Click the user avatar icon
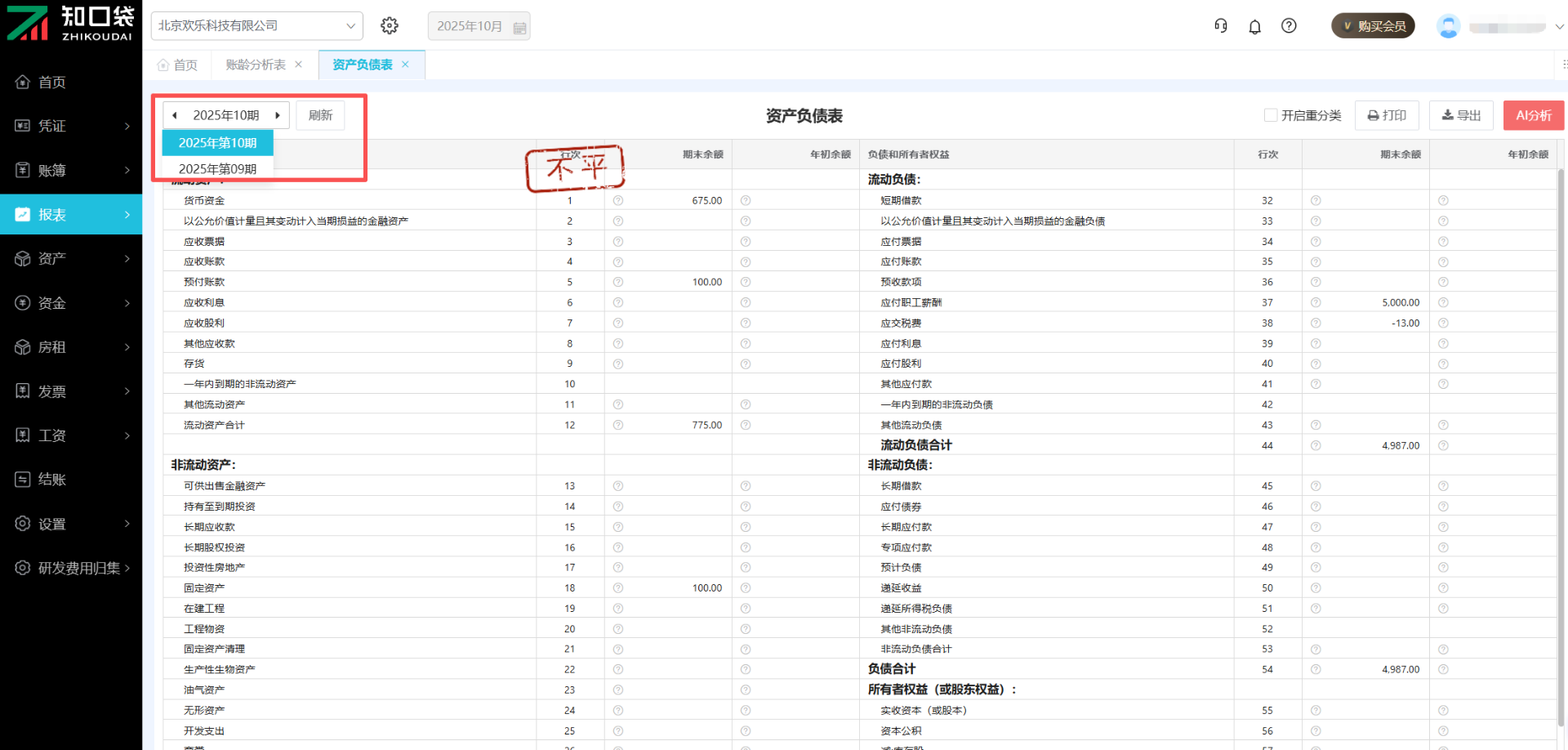Screen dimensions: 1568x750 [1448, 27]
